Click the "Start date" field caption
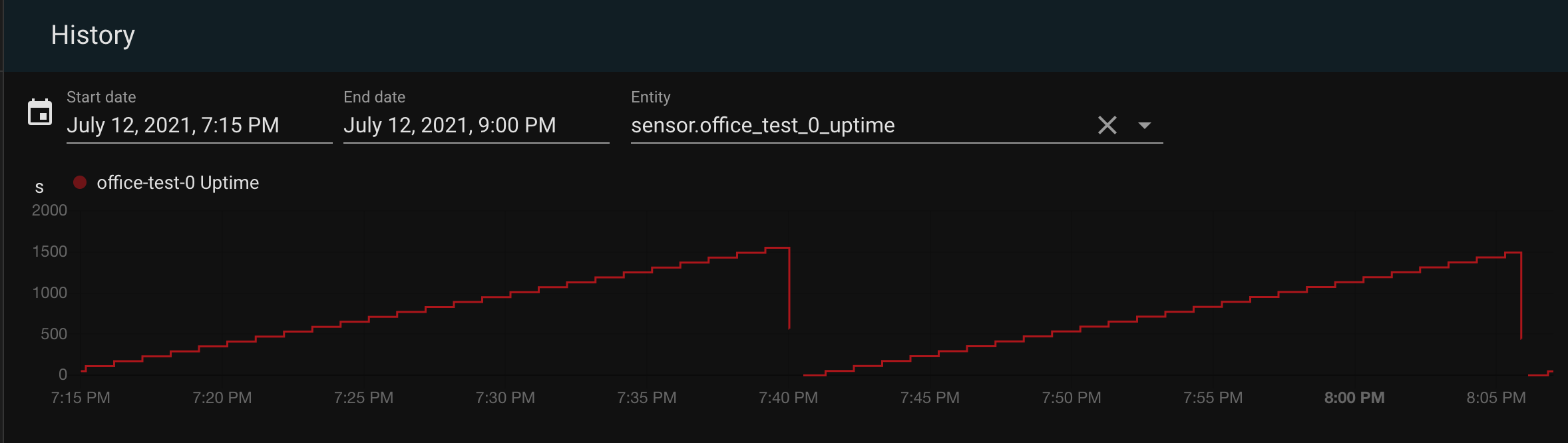Screen dimensions: 1568x443 pyautogui.click(x=101, y=97)
